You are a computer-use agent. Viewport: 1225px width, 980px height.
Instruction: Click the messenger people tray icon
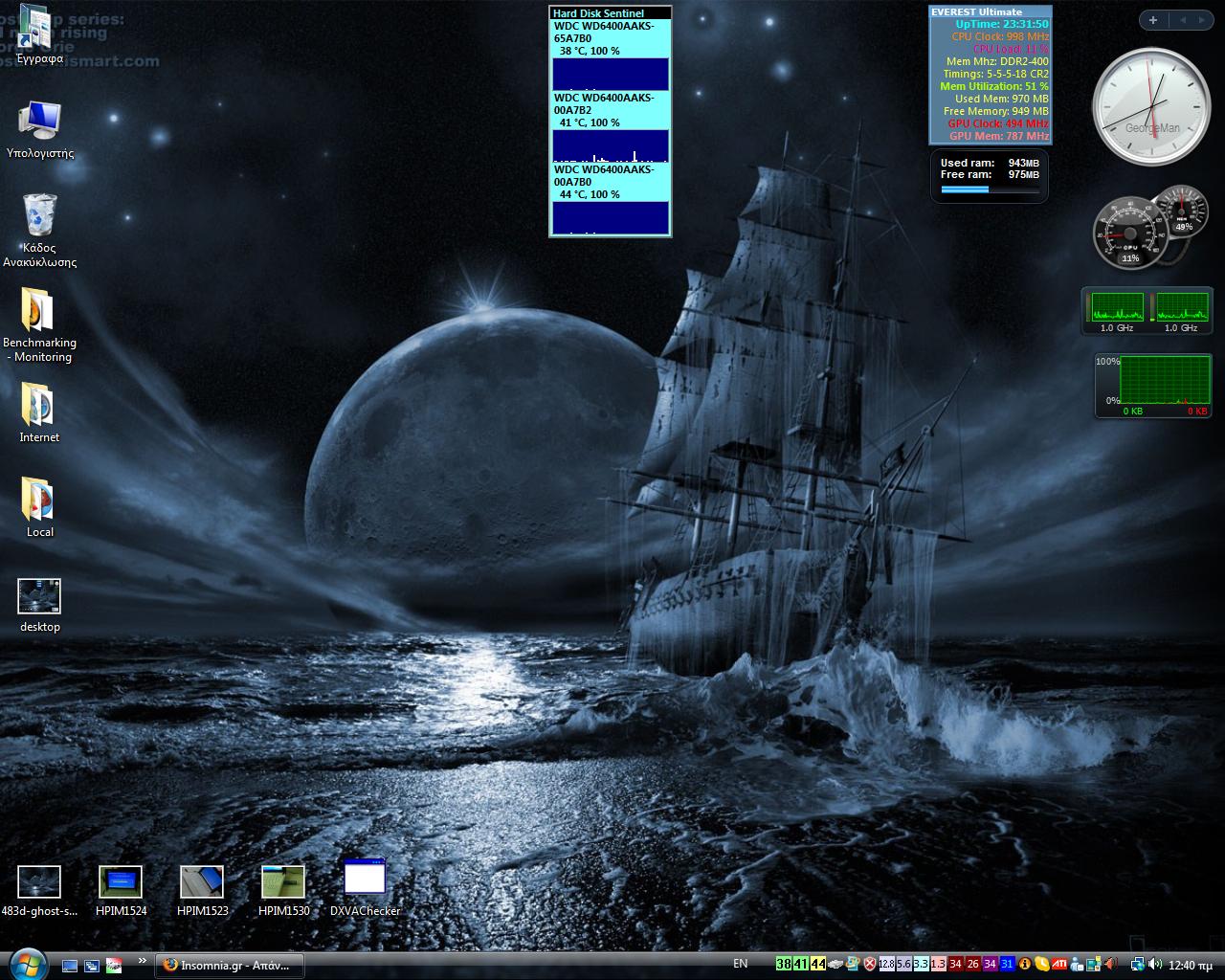tap(1078, 965)
